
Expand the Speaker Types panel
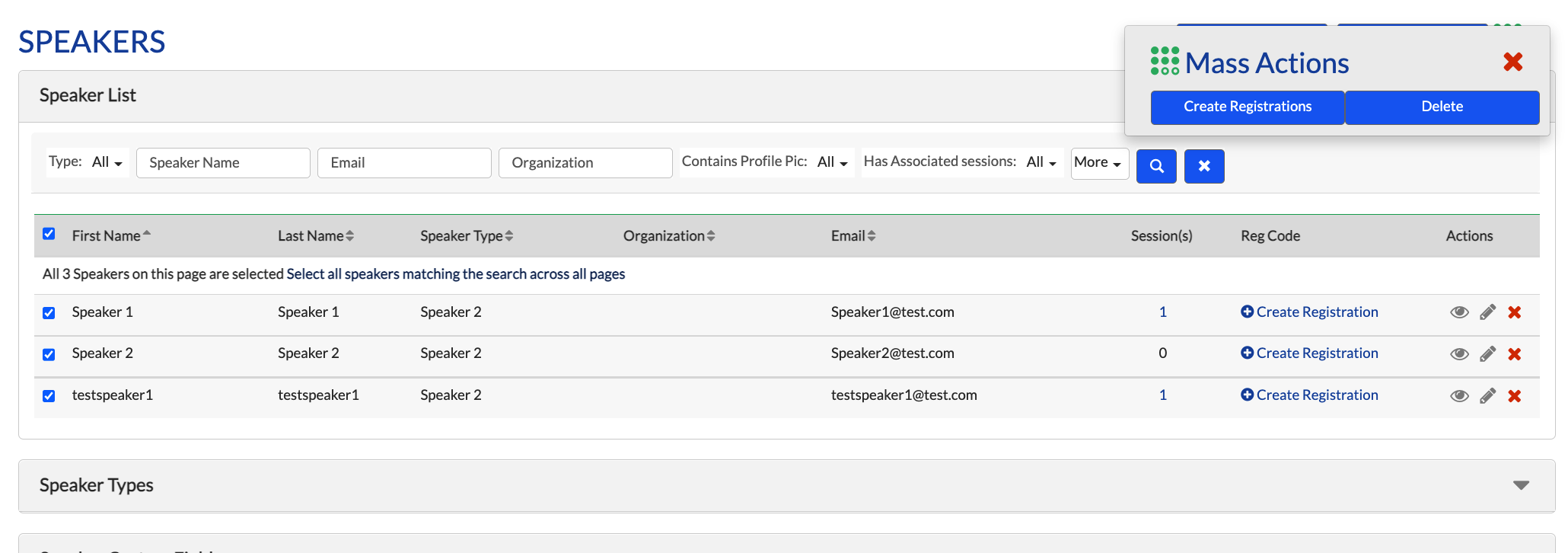pyautogui.click(x=1521, y=485)
